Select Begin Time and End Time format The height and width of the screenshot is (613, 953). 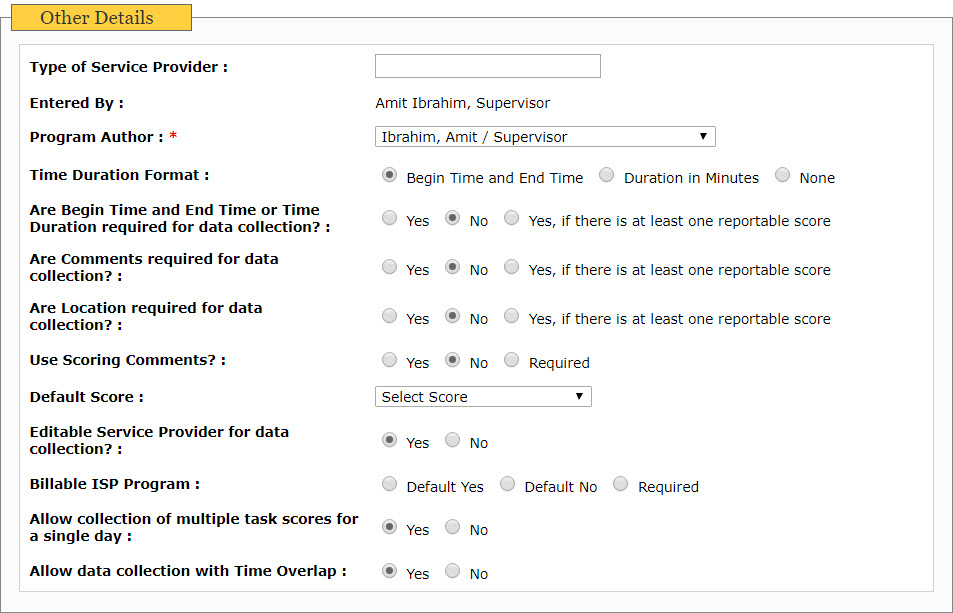[390, 175]
